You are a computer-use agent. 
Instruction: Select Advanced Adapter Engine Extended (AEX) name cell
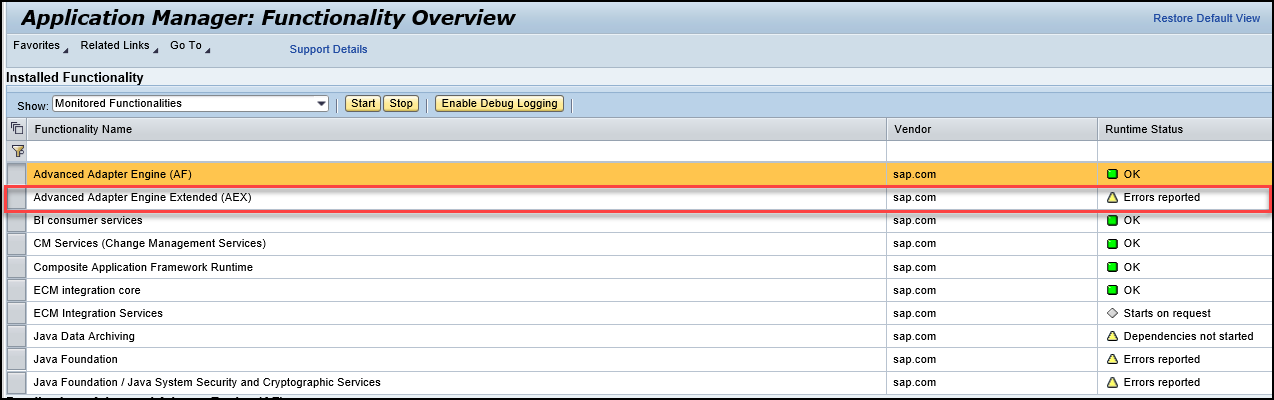(456, 197)
